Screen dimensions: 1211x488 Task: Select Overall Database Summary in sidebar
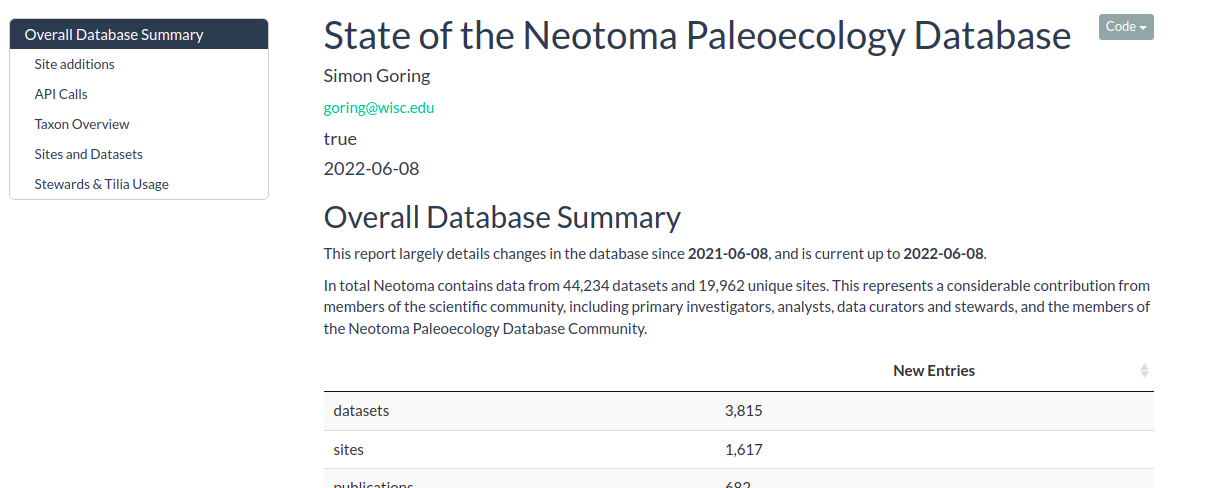tap(139, 34)
